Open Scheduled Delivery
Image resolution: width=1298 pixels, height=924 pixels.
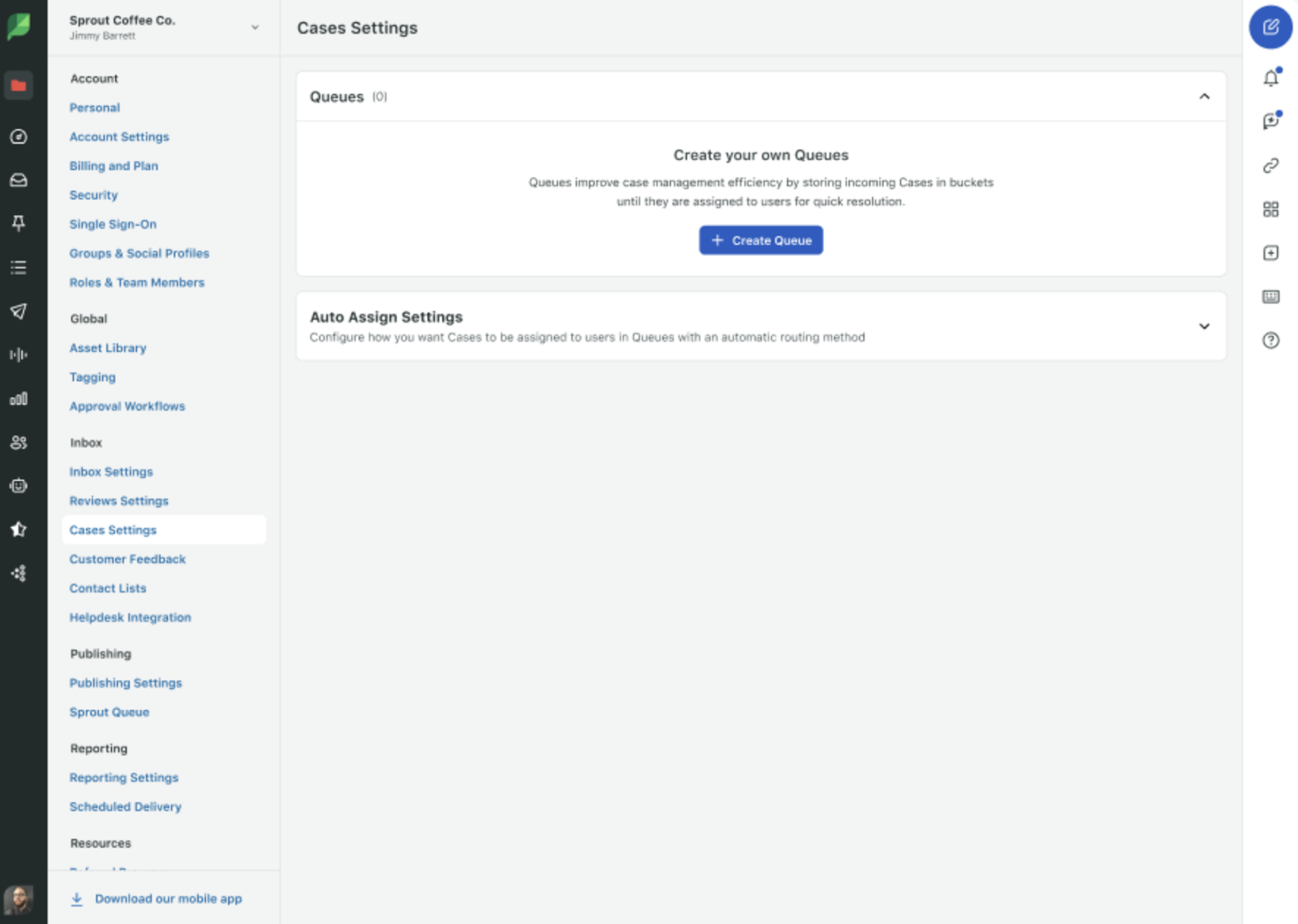[126, 807]
